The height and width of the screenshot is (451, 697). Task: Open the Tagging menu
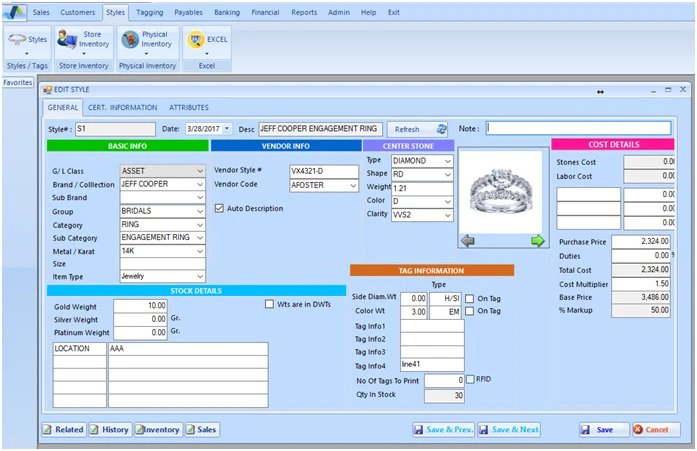click(150, 12)
